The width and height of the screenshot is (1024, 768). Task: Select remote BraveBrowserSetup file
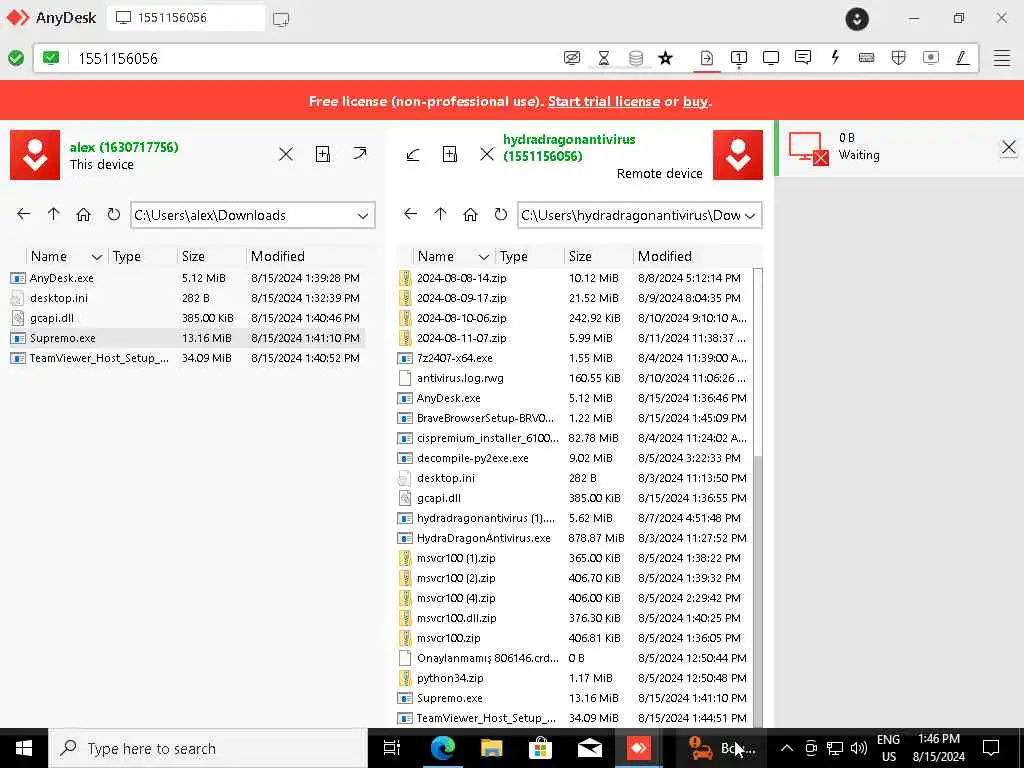pyautogui.click(x=574, y=418)
